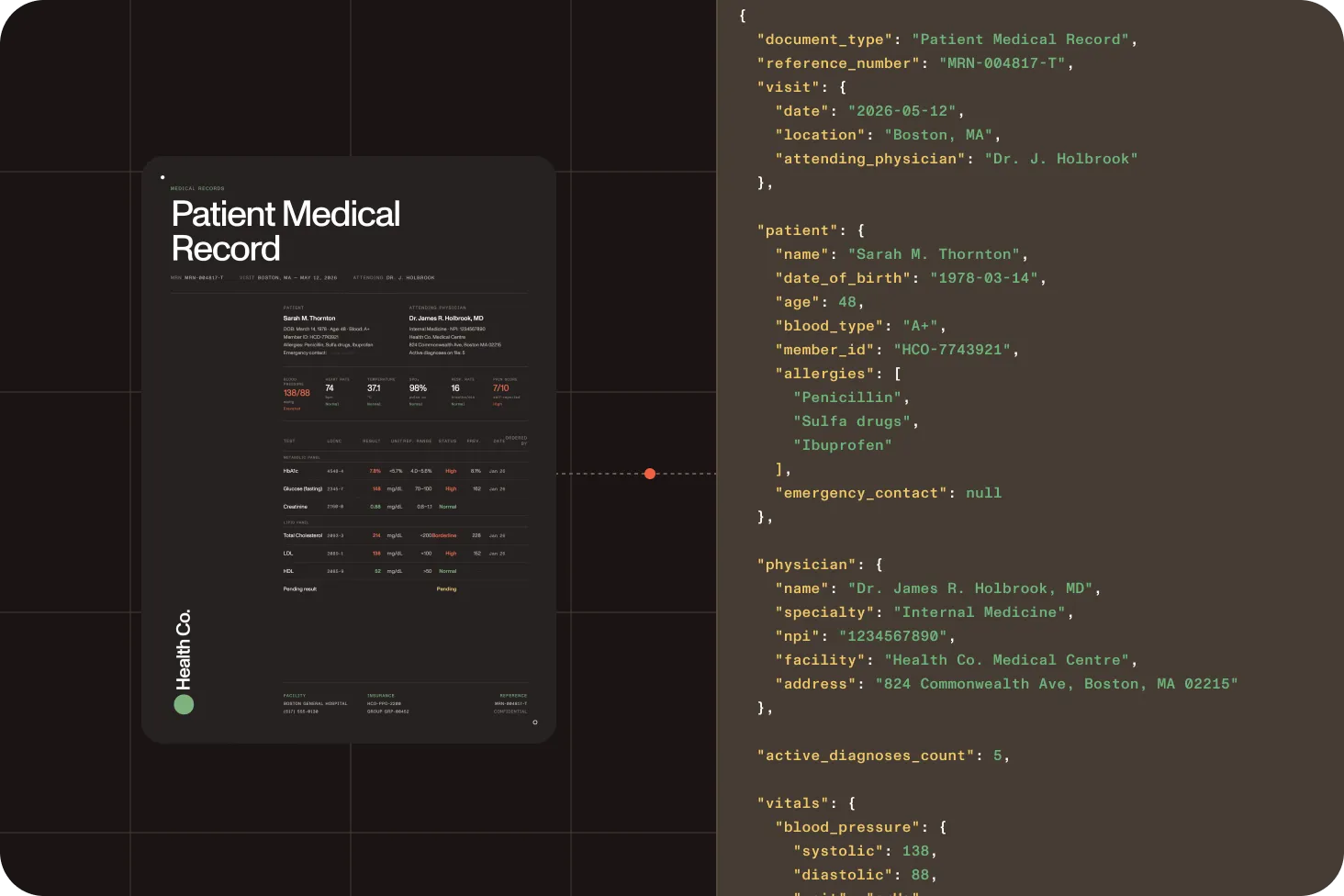The height and width of the screenshot is (896, 1344).
Task: Click the green Health Co. logo circle
Action: coord(184,704)
